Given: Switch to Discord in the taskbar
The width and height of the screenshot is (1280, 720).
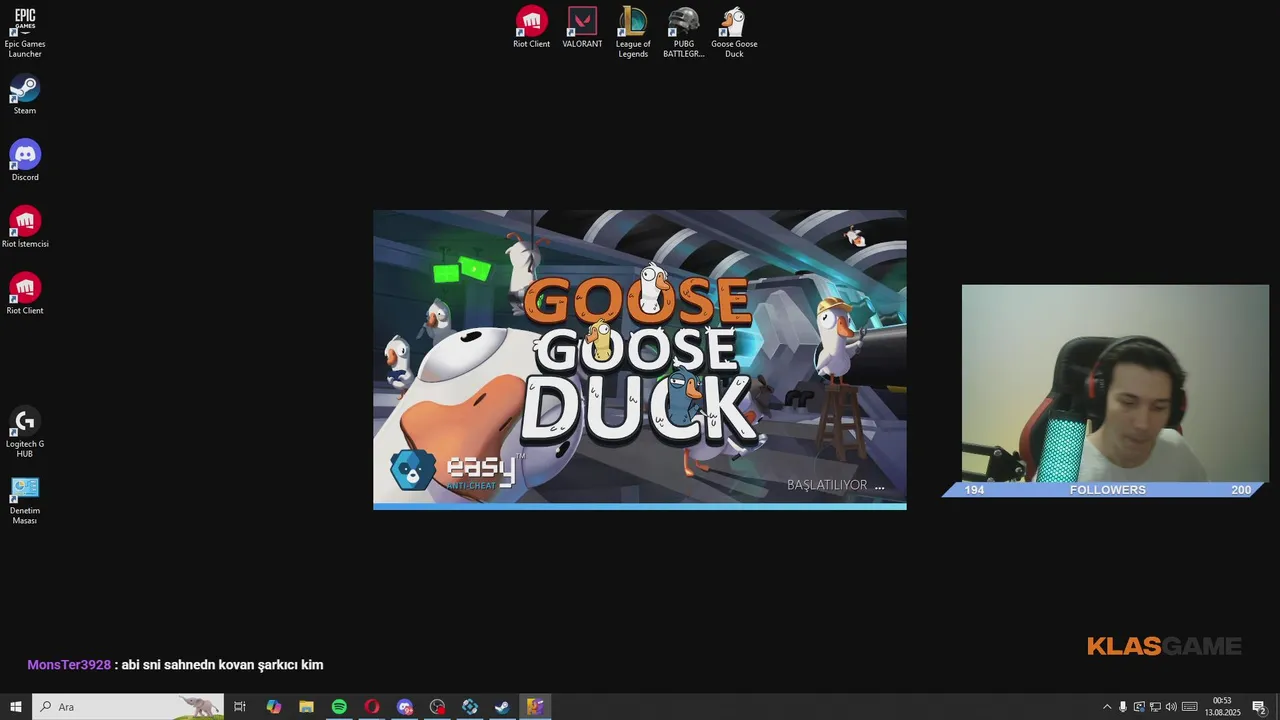Looking at the screenshot, I should [x=405, y=707].
